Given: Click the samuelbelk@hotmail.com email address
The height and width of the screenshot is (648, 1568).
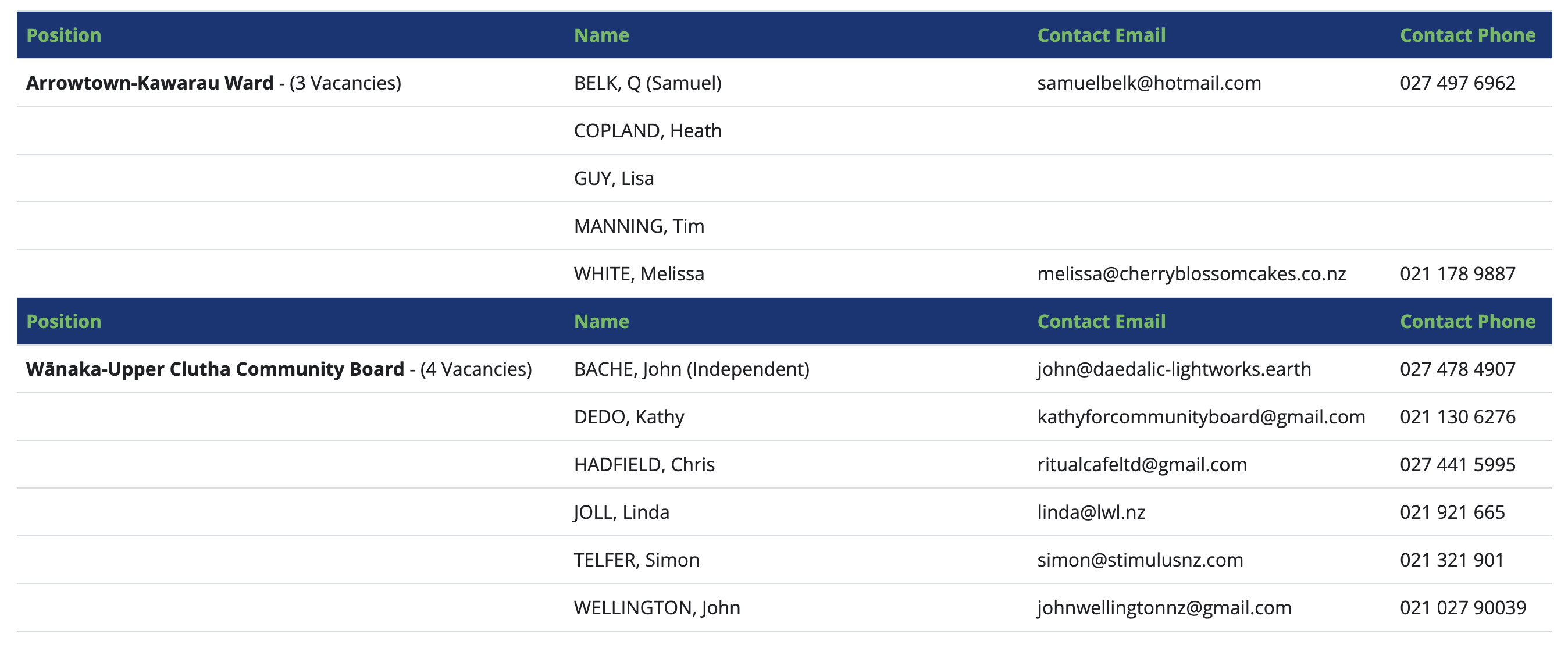Looking at the screenshot, I should [x=1149, y=83].
